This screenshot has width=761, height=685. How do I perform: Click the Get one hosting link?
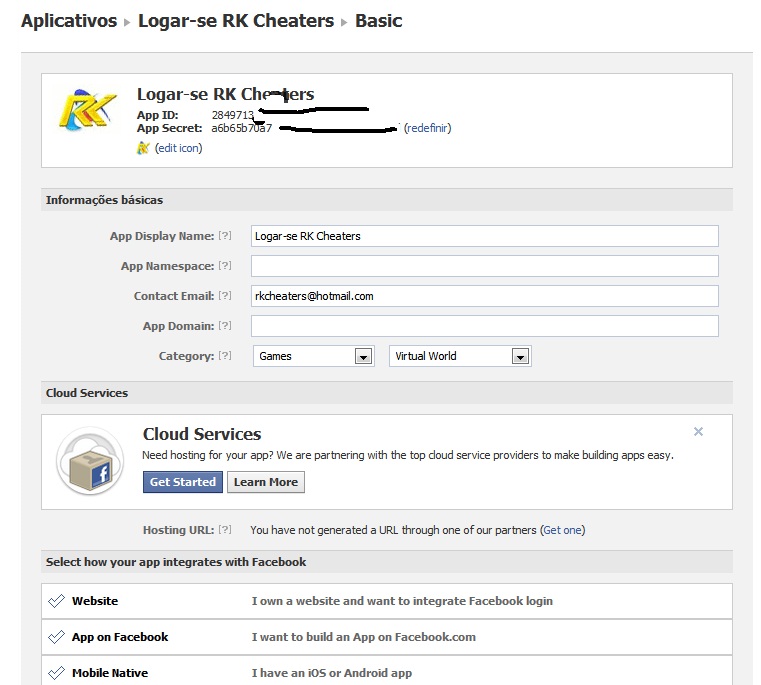(x=562, y=530)
